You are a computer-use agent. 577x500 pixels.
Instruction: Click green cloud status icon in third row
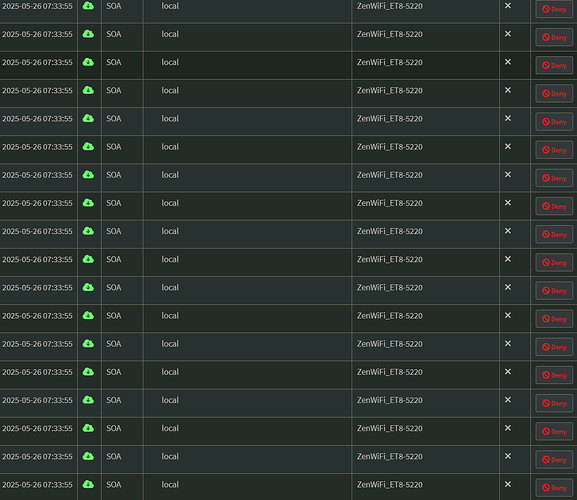coord(88,62)
